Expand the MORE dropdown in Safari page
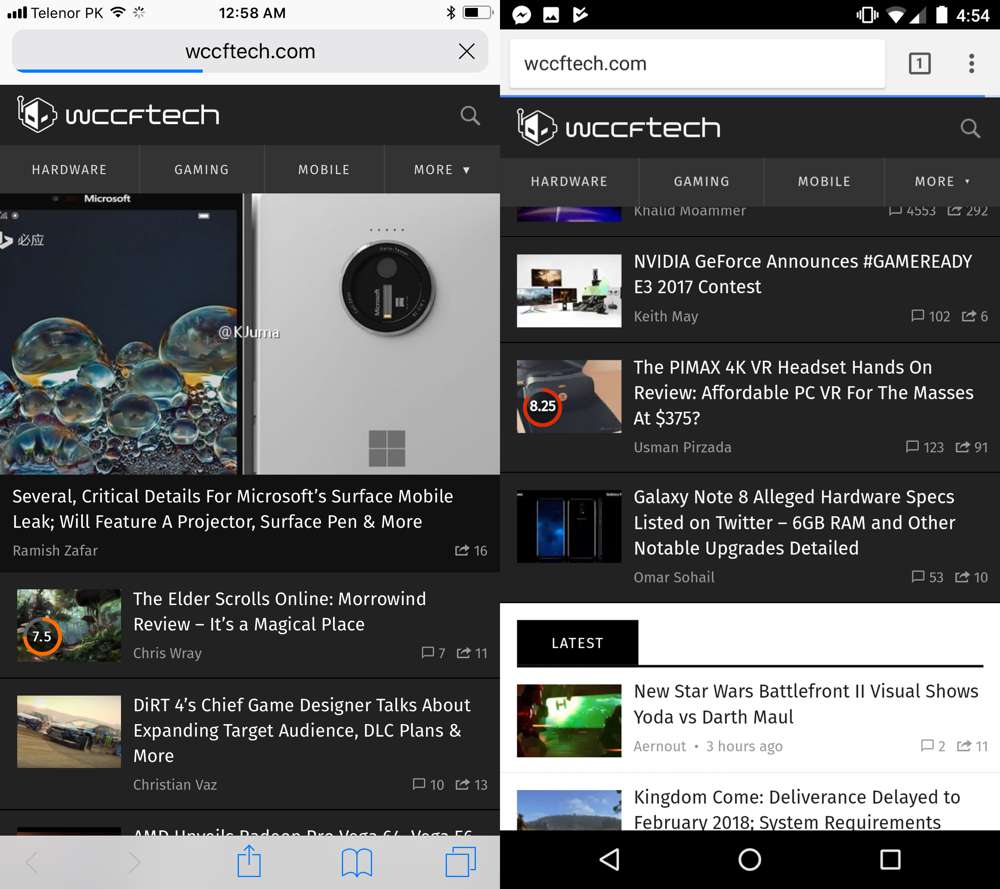 441,170
